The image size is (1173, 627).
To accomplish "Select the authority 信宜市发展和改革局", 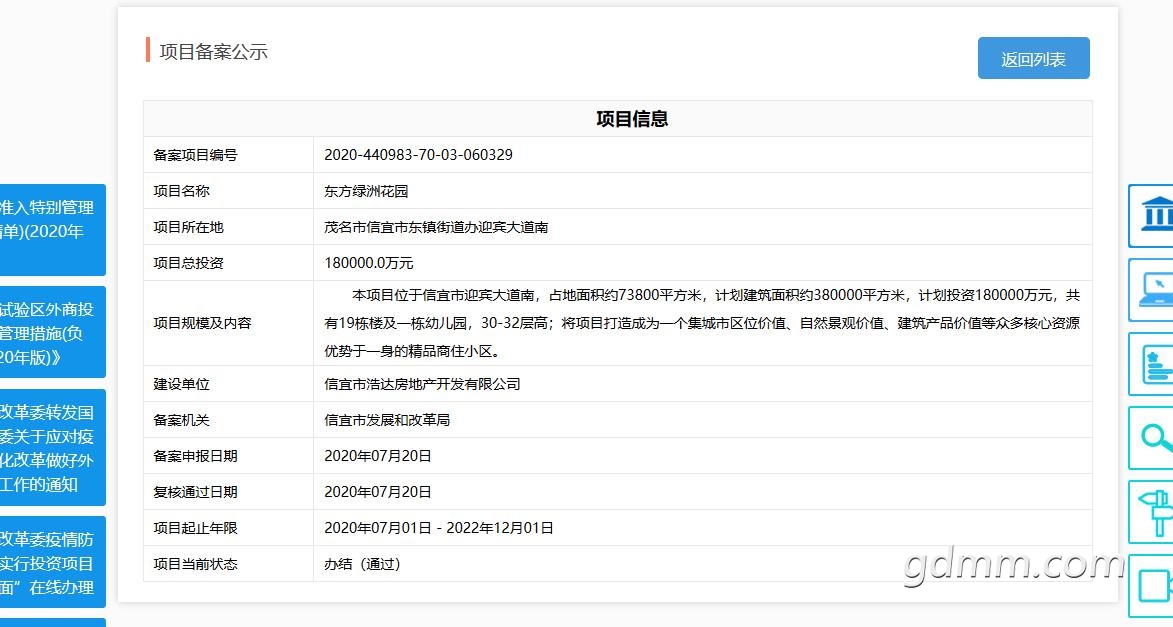I will coord(387,420).
